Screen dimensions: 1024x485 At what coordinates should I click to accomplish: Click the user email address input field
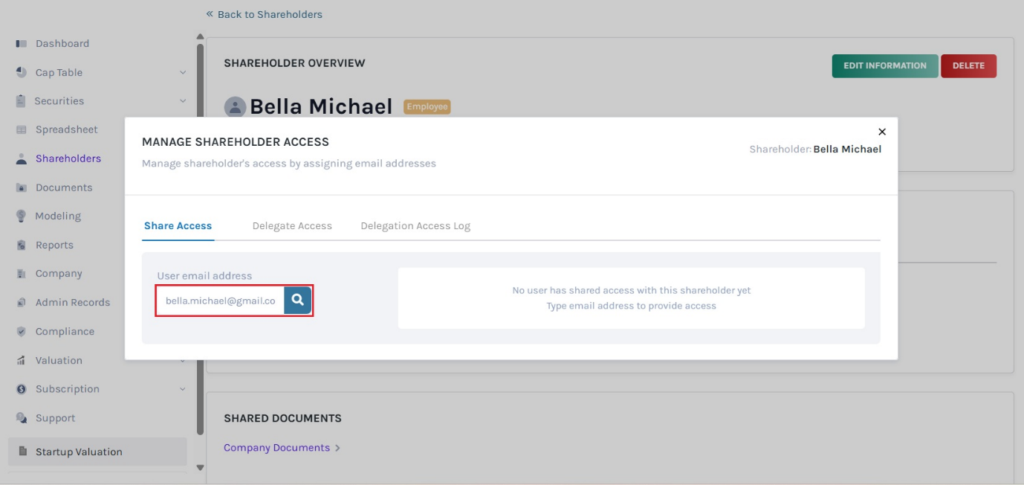pyautogui.click(x=220, y=300)
